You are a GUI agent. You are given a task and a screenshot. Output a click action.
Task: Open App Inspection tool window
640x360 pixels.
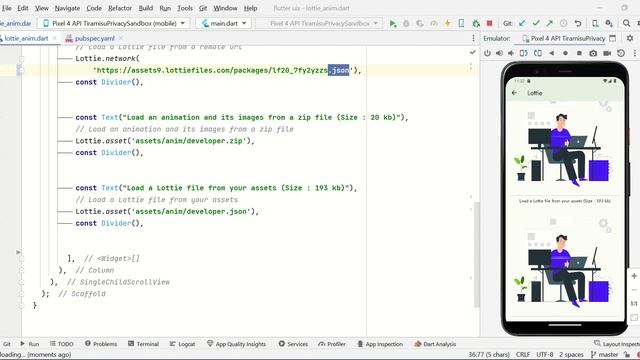380,344
